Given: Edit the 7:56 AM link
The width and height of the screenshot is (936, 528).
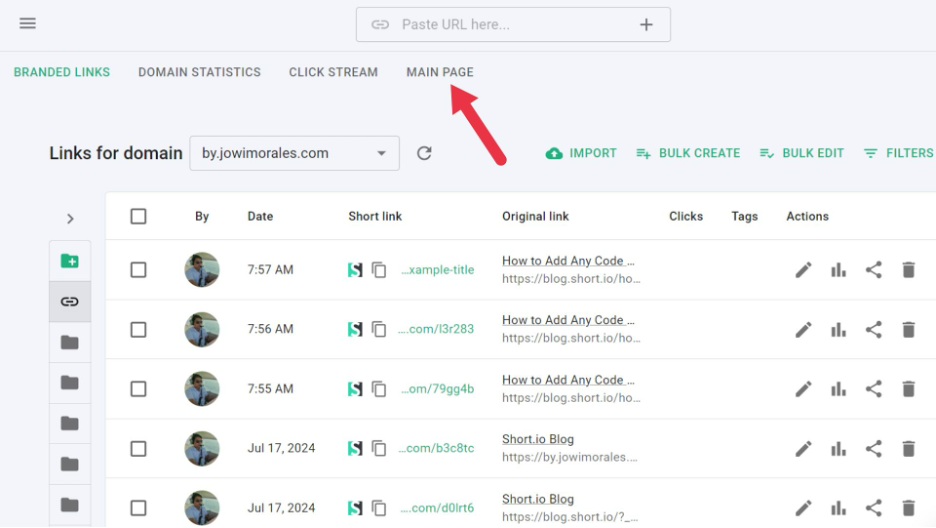Looking at the screenshot, I should click(x=803, y=329).
